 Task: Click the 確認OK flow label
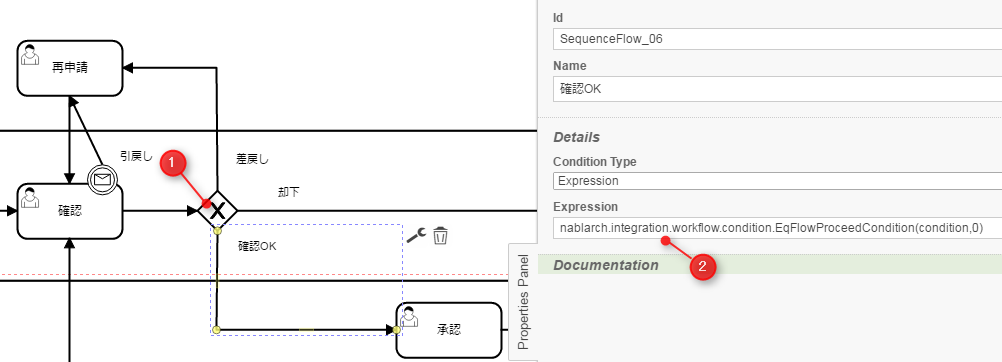(258, 246)
